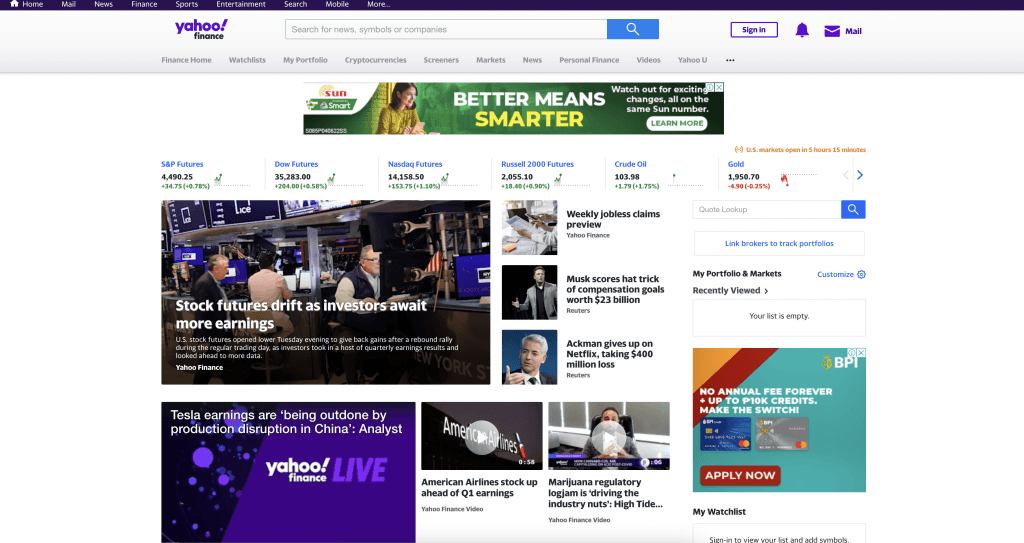The width and height of the screenshot is (1024, 543).
Task: Open Musk scores hat trick article
Action: (x=615, y=289)
